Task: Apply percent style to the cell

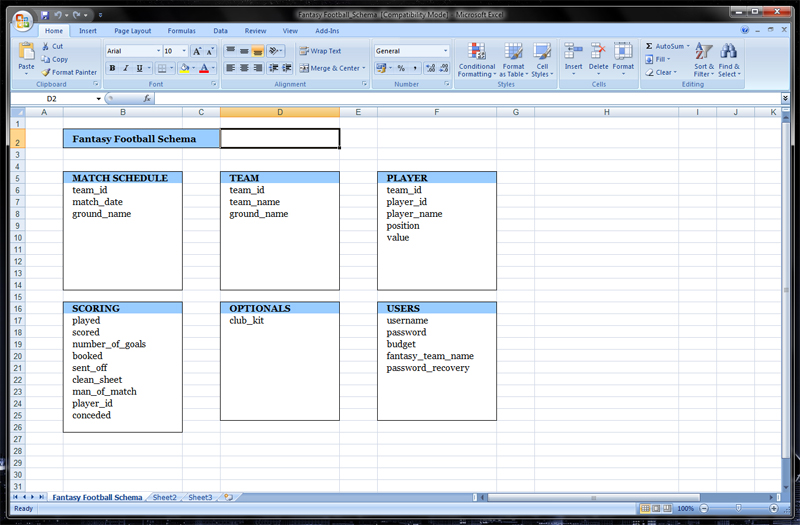Action: click(x=402, y=68)
